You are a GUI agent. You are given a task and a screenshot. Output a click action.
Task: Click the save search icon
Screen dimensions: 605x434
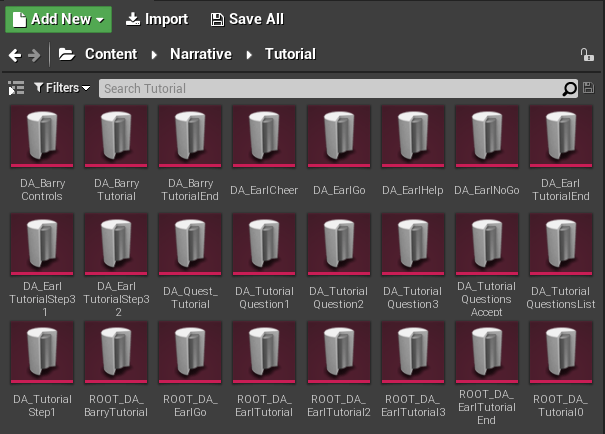click(x=589, y=89)
